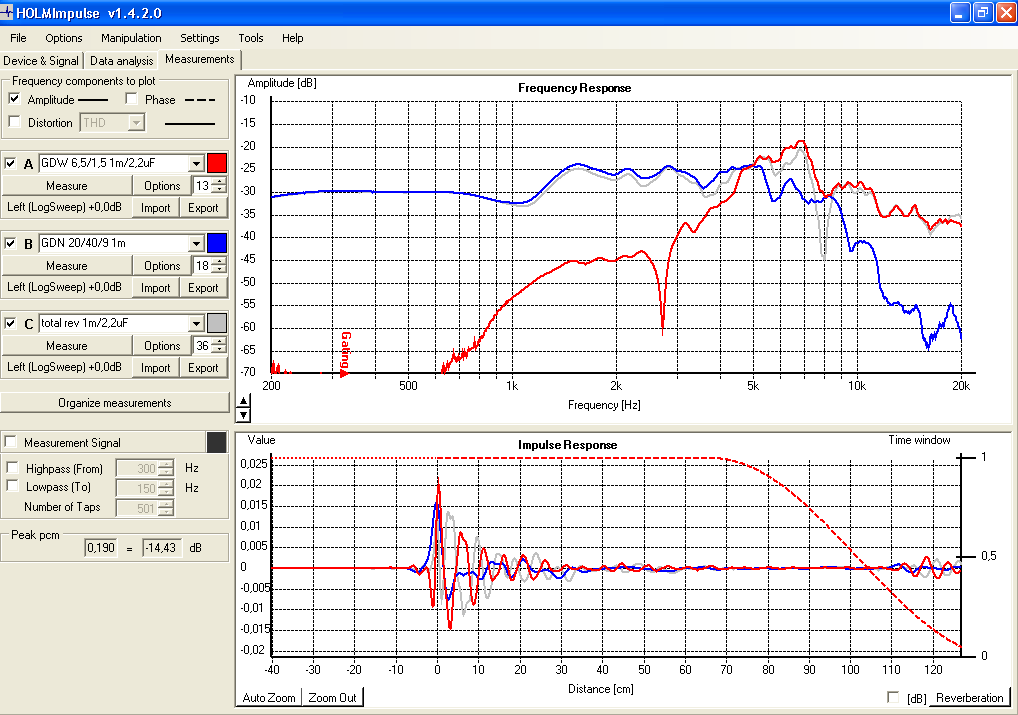Open the total rev 1m/2,2uF dropdown
This screenshot has width=1018, height=715.
(197, 323)
